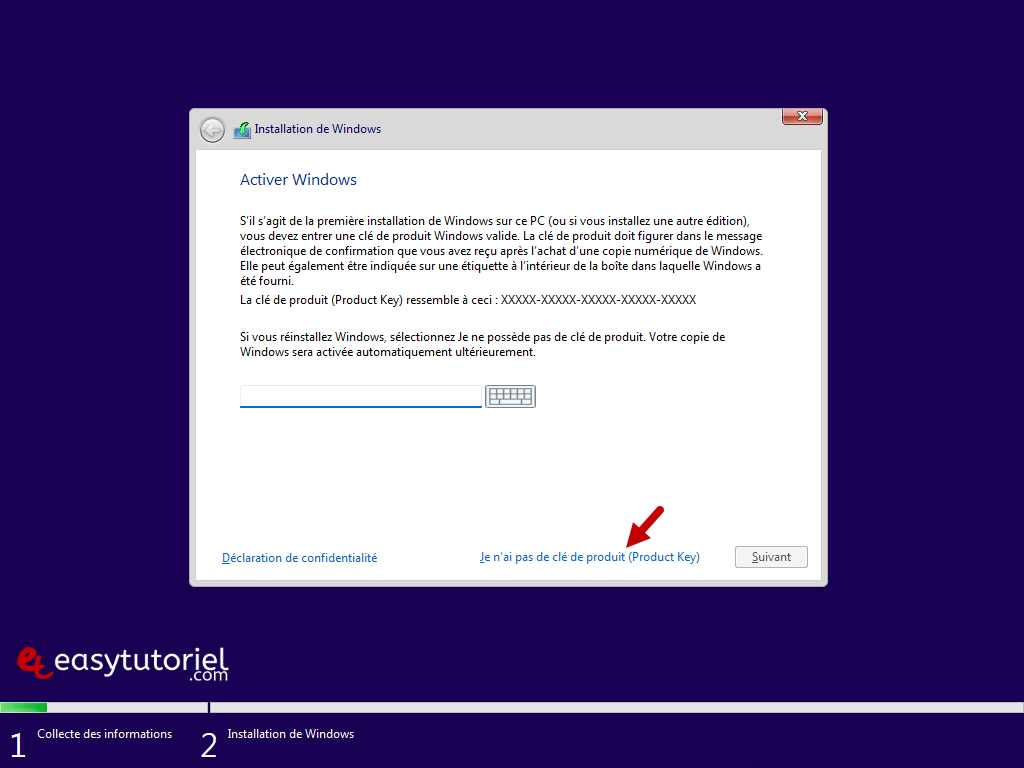Close the Installation de Windows dialog
Image resolution: width=1024 pixels, height=768 pixels.
tap(802, 116)
